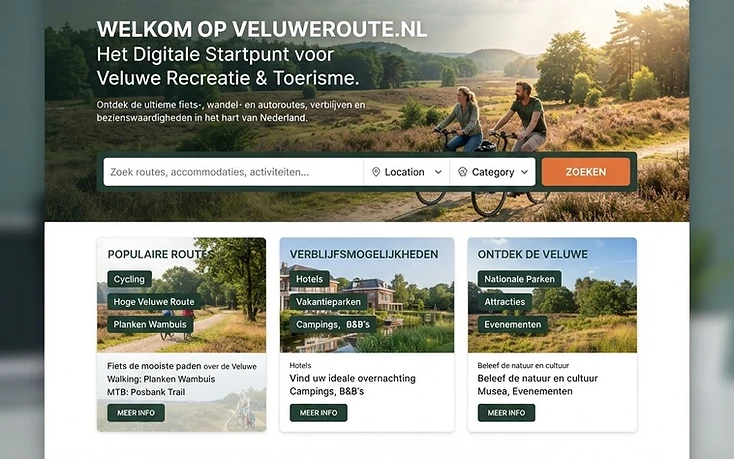Select the Attracties tag

(x=505, y=302)
